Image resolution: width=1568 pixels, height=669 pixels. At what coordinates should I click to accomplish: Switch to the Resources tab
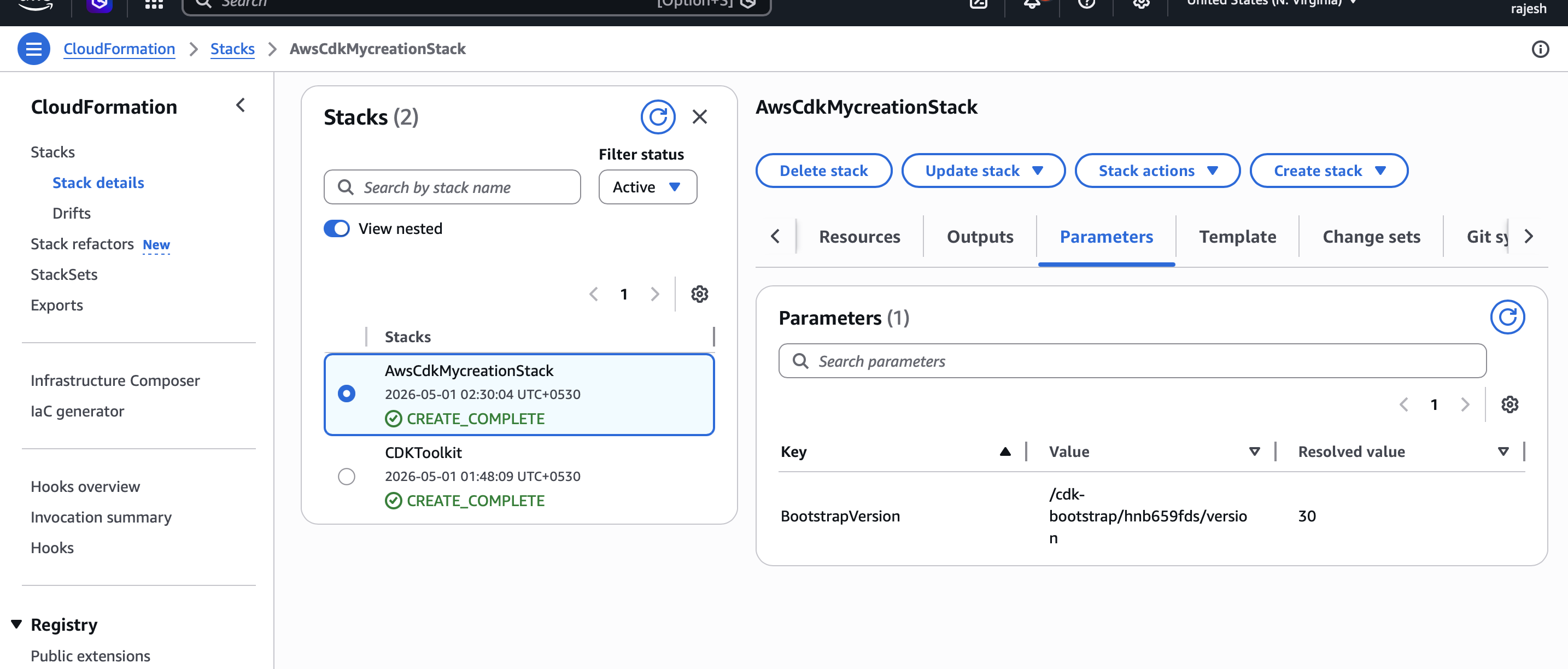[x=859, y=237]
